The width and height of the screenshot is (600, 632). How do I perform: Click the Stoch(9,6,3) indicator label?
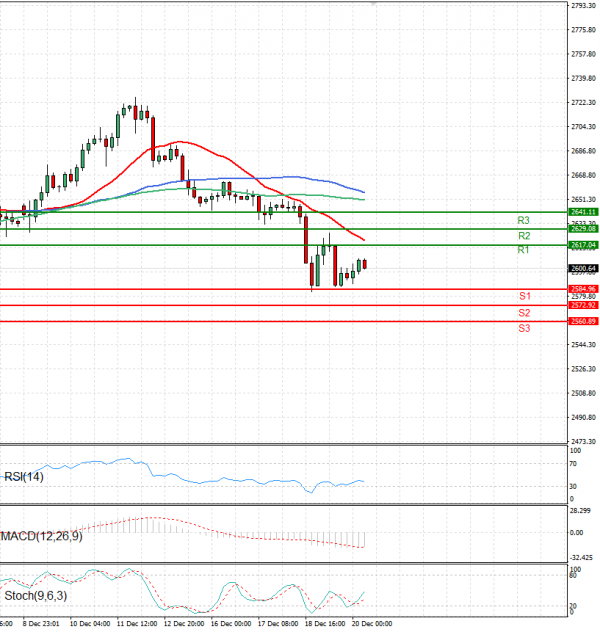[x=35, y=596]
